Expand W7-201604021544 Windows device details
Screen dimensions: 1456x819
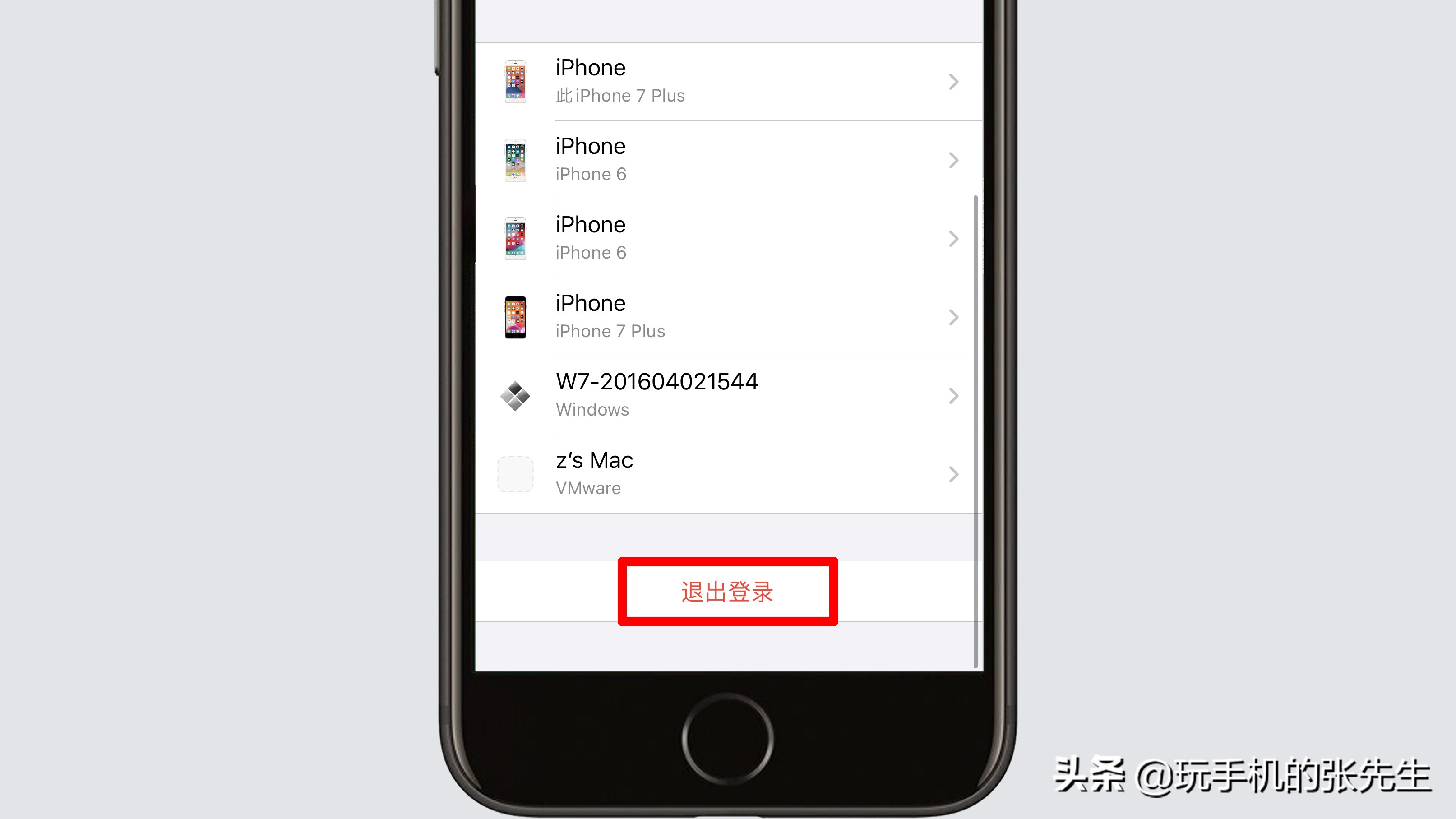click(728, 395)
